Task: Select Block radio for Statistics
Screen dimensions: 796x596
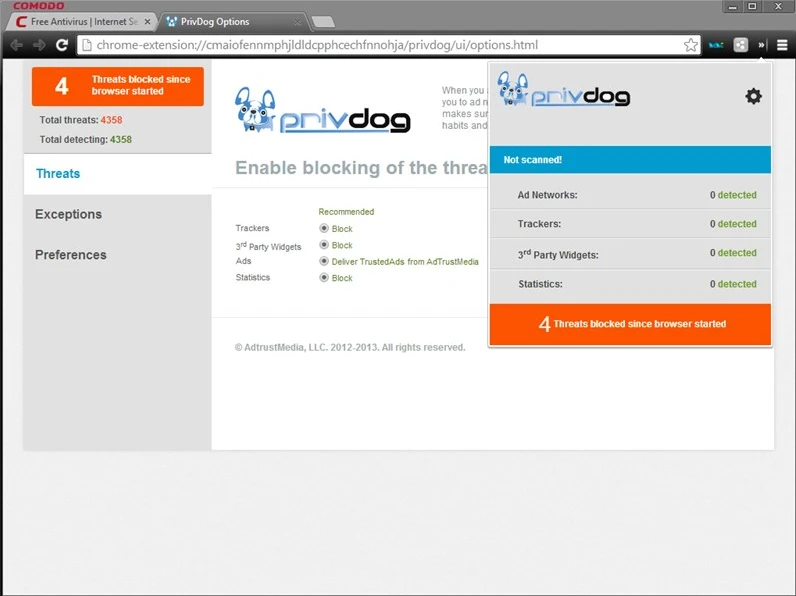Action: [324, 277]
